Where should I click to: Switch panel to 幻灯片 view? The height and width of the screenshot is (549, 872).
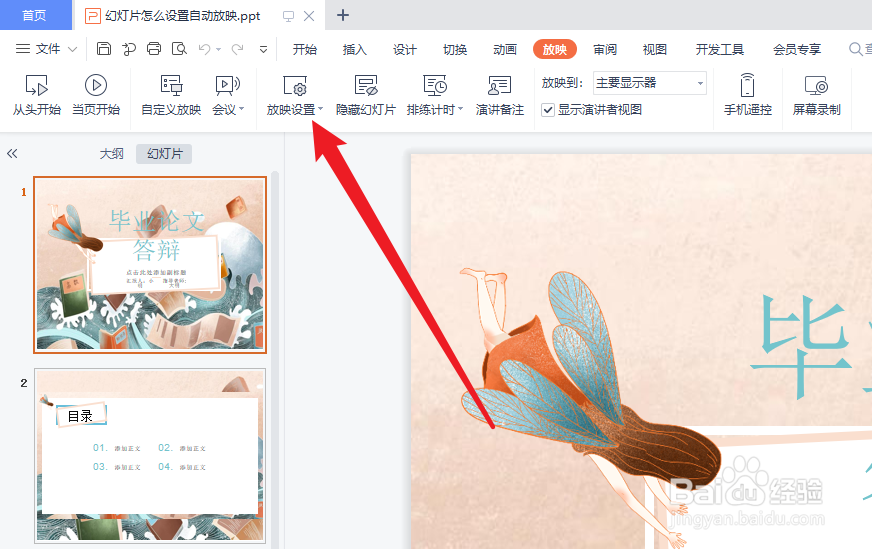(164, 154)
